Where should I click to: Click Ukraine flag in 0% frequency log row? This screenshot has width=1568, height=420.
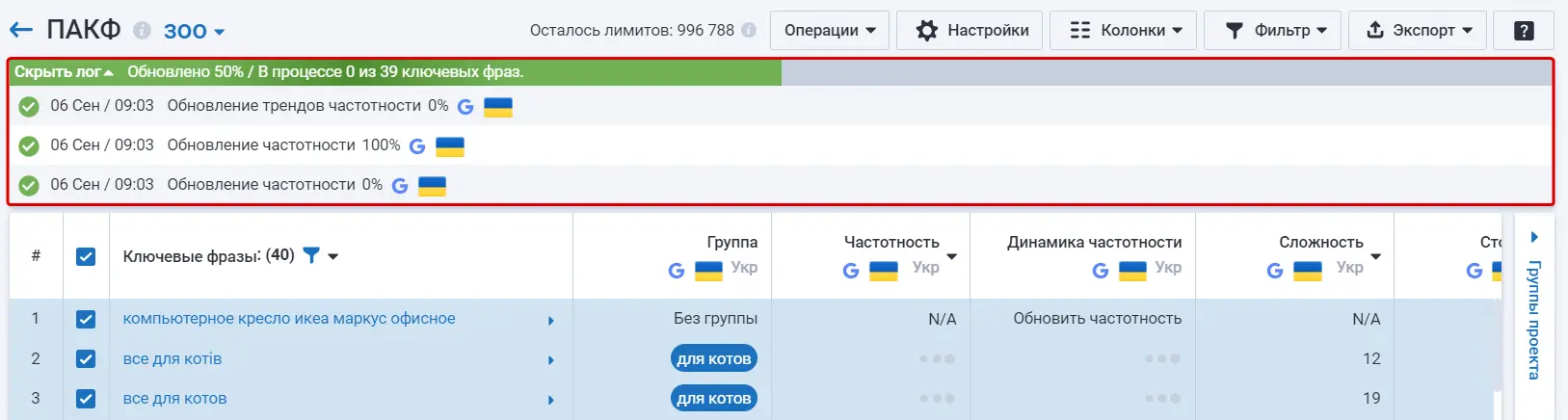(x=432, y=186)
